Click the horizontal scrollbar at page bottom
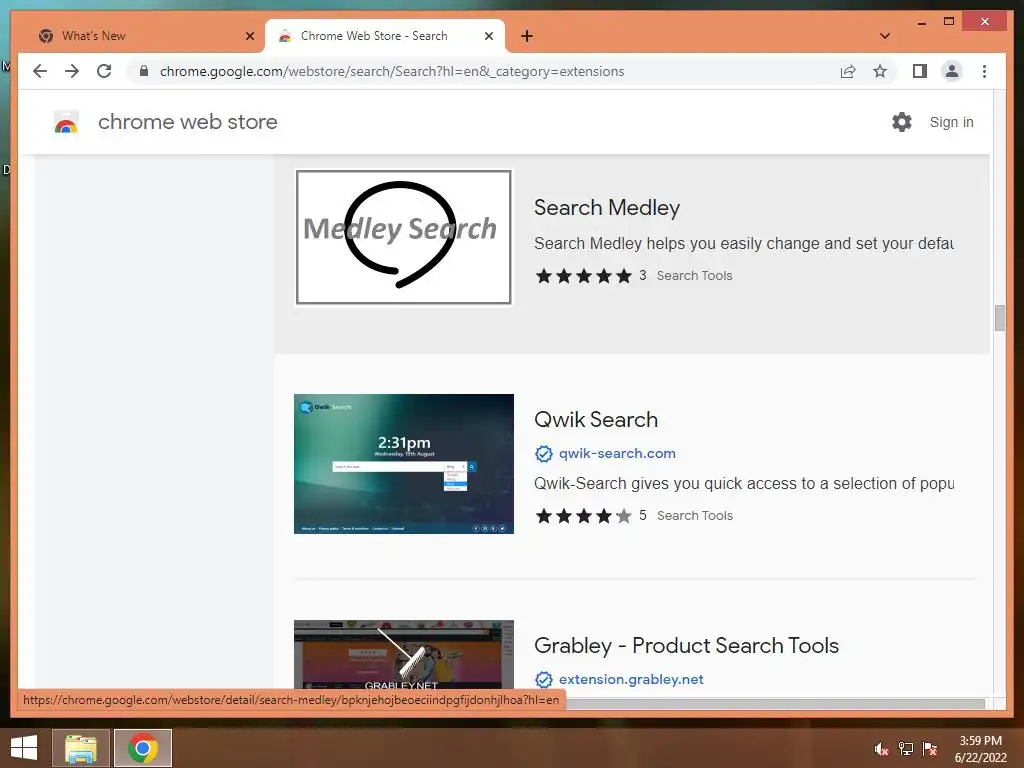Screen dimensions: 1024x768 pos(774,703)
